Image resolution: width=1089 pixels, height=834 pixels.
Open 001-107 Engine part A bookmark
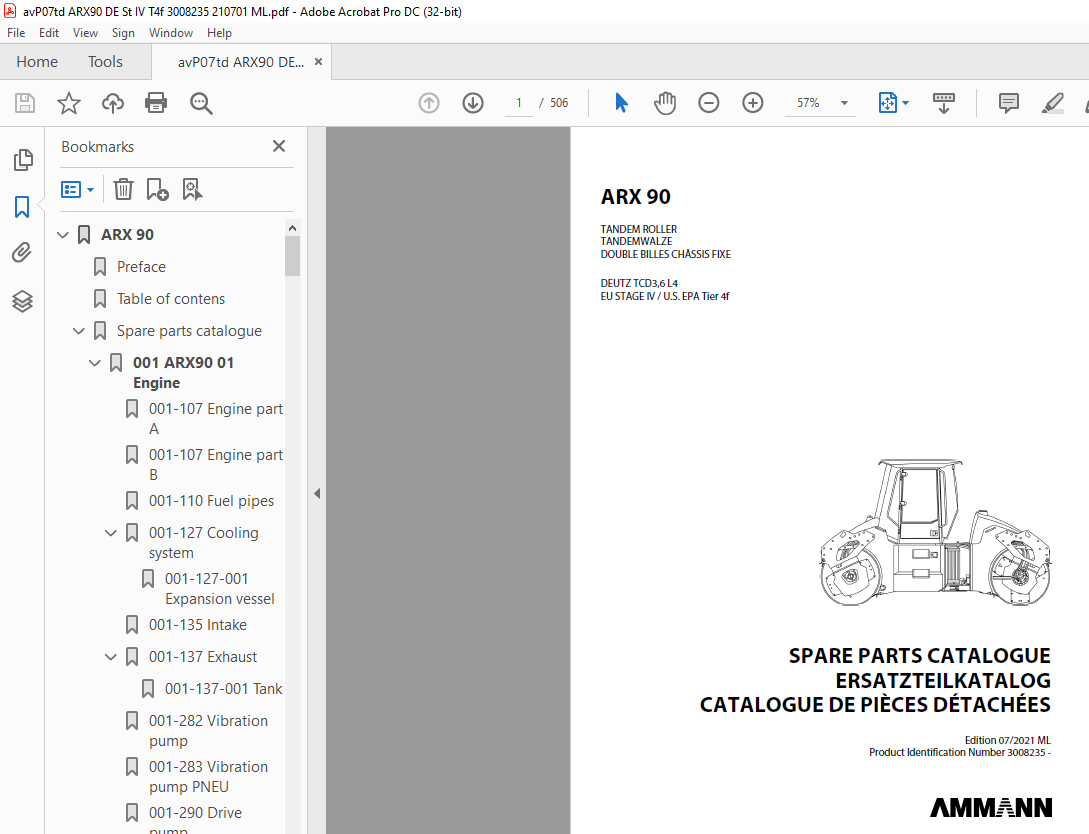215,419
